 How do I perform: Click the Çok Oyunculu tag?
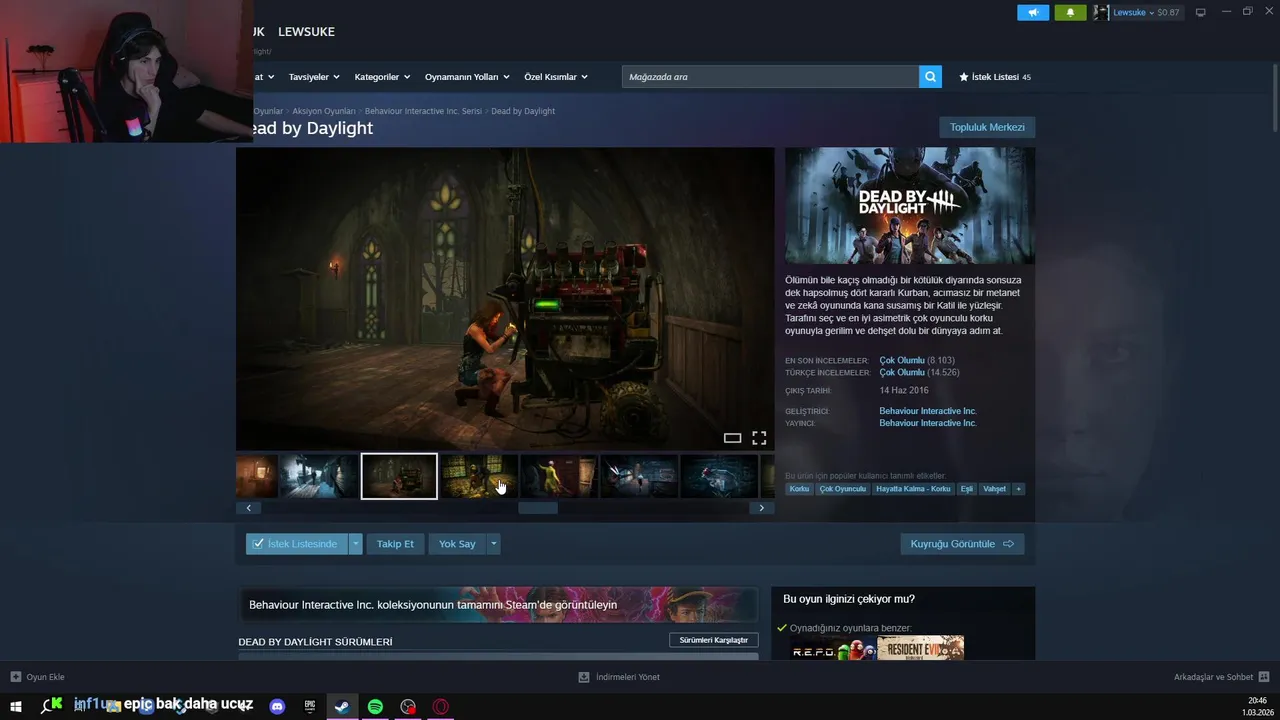843,489
